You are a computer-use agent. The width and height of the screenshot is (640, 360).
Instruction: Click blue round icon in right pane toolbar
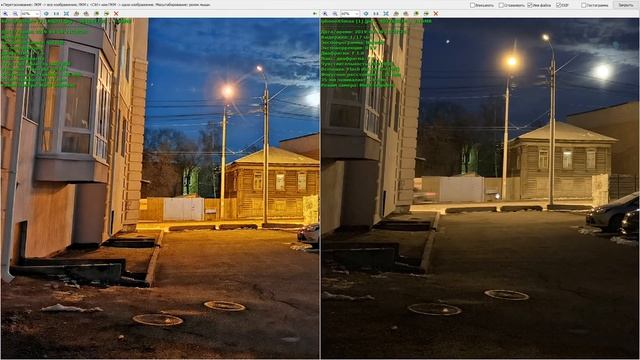[366, 13]
